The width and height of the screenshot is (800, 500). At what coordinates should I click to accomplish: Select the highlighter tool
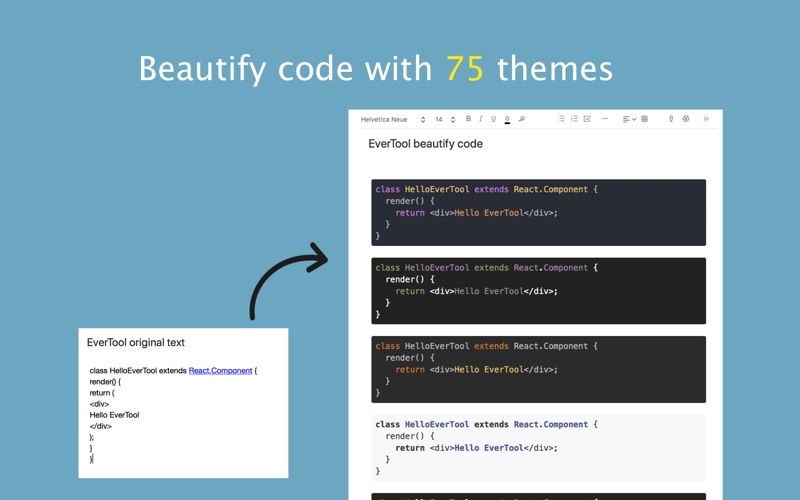pyautogui.click(x=521, y=119)
